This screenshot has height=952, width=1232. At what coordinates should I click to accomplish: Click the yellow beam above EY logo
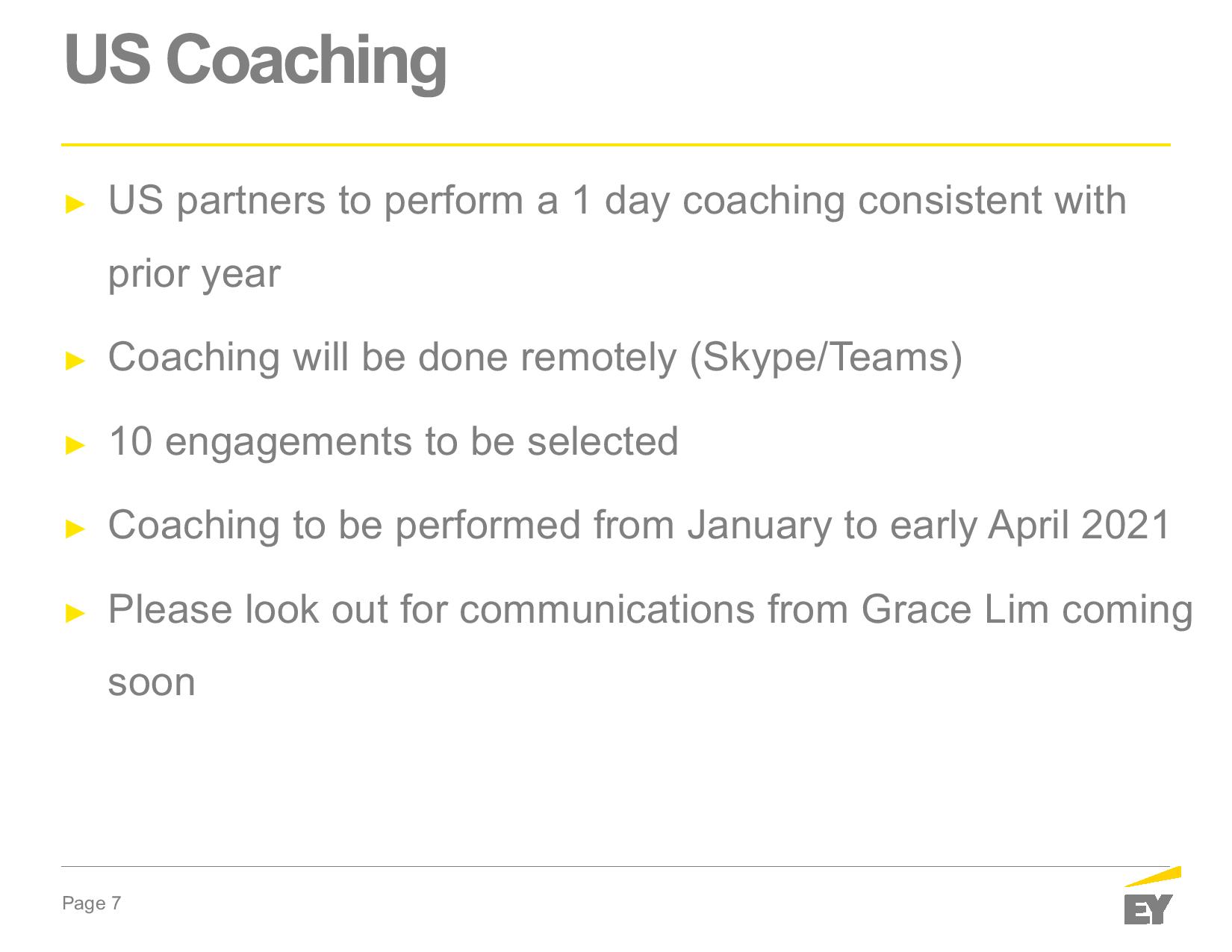tap(1152, 877)
